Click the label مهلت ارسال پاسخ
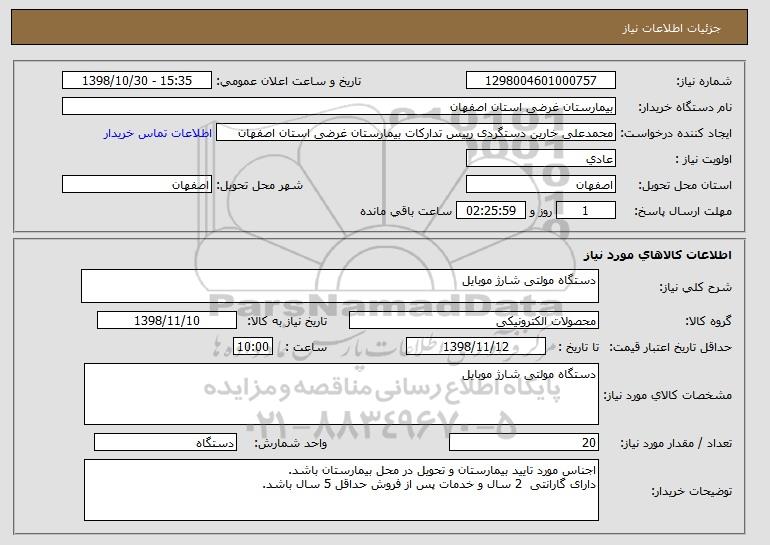 [683, 211]
